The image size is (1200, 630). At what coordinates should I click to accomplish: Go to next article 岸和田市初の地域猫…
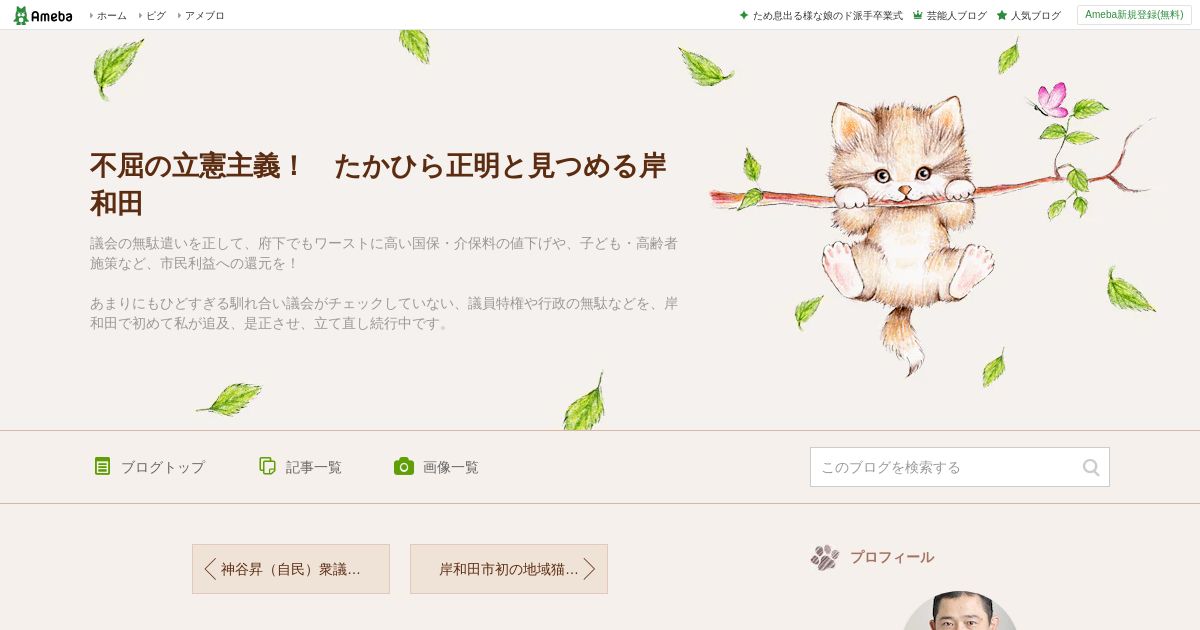[x=509, y=569]
